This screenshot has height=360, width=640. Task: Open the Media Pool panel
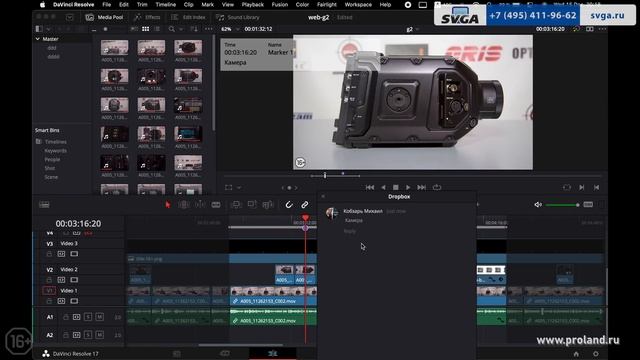point(104,17)
